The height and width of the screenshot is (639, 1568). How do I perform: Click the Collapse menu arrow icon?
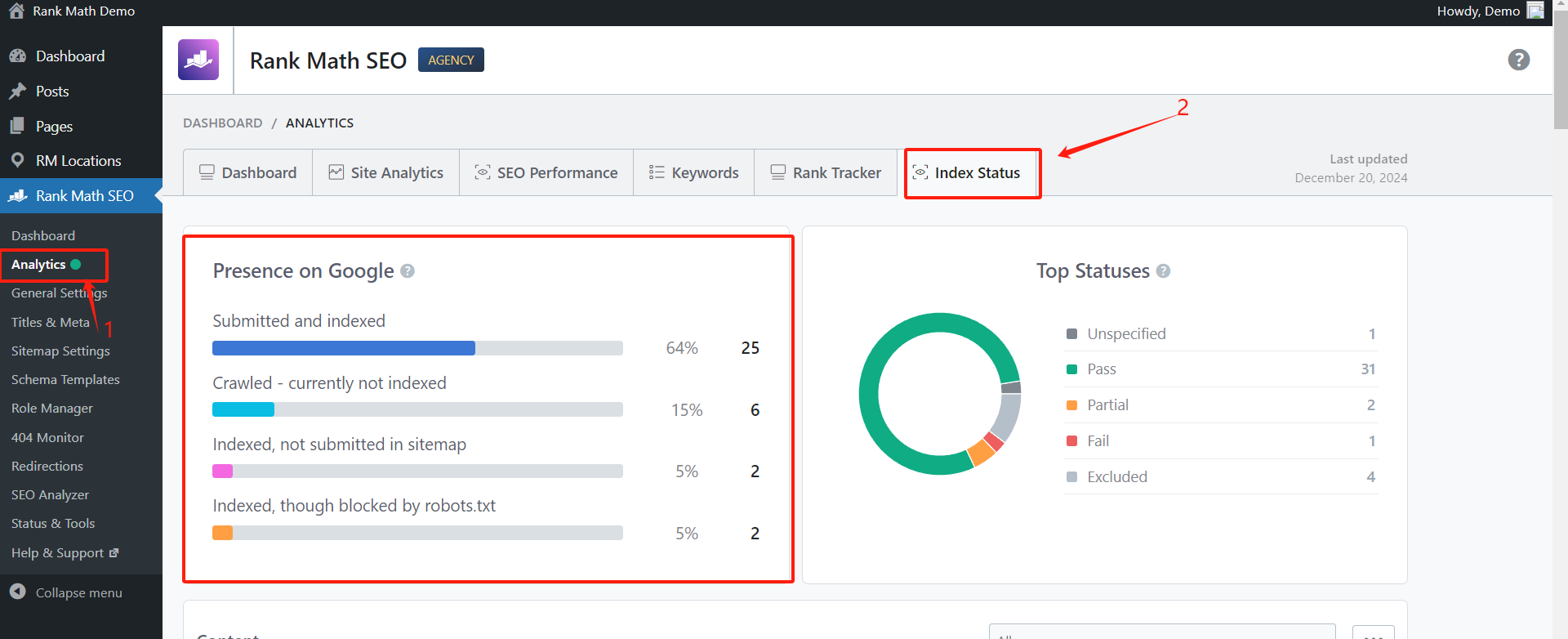(x=17, y=592)
